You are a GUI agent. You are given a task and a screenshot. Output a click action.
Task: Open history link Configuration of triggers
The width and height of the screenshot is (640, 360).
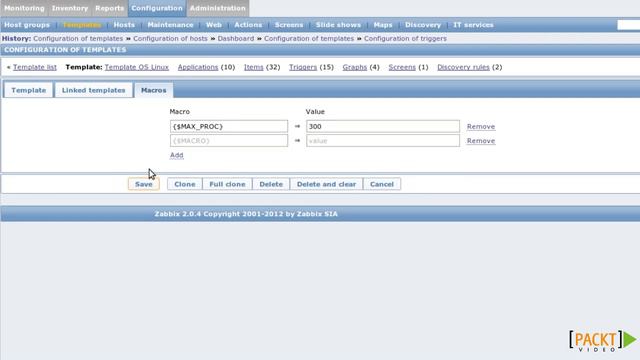[x=405, y=38]
